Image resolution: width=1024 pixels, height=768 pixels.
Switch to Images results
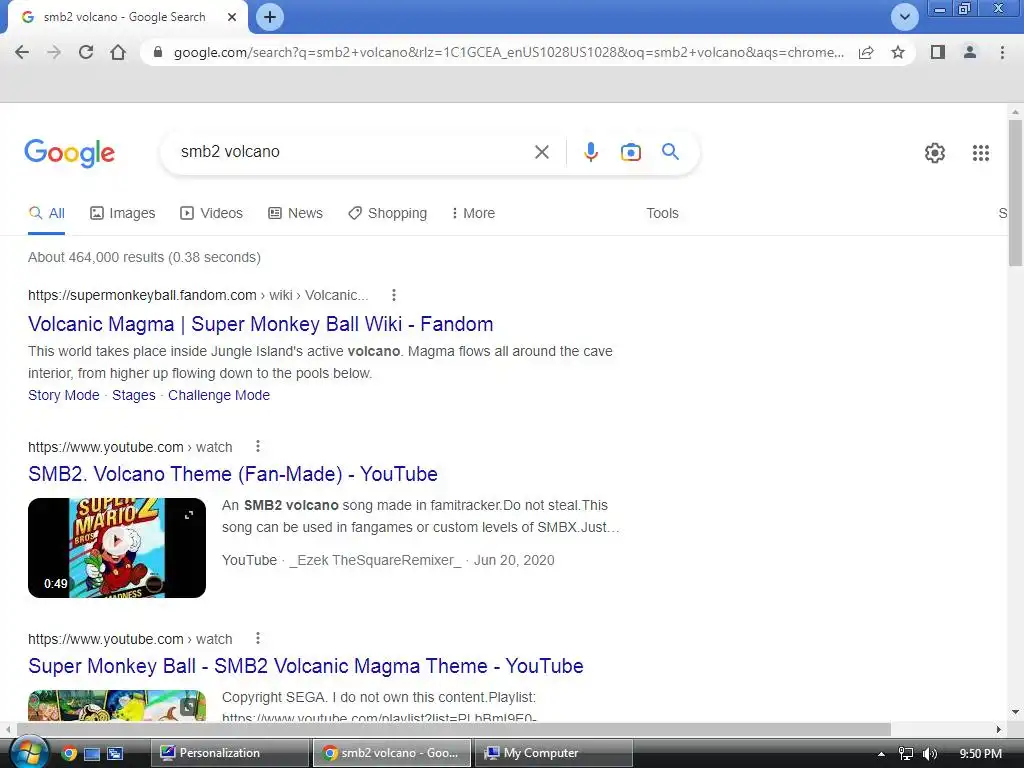(123, 213)
